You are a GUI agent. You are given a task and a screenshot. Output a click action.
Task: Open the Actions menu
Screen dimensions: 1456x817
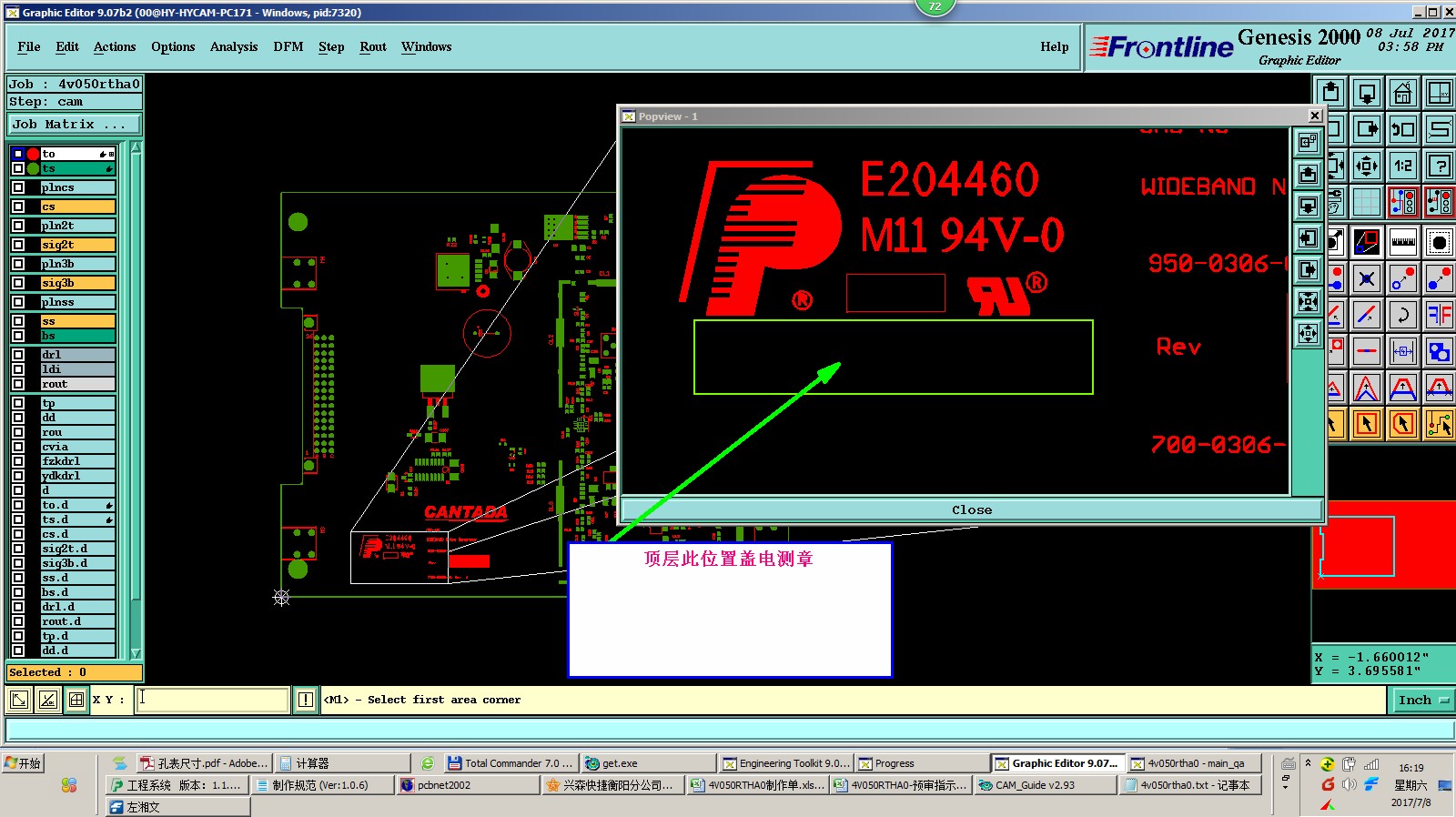pyautogui.click(x=115, y=47)
